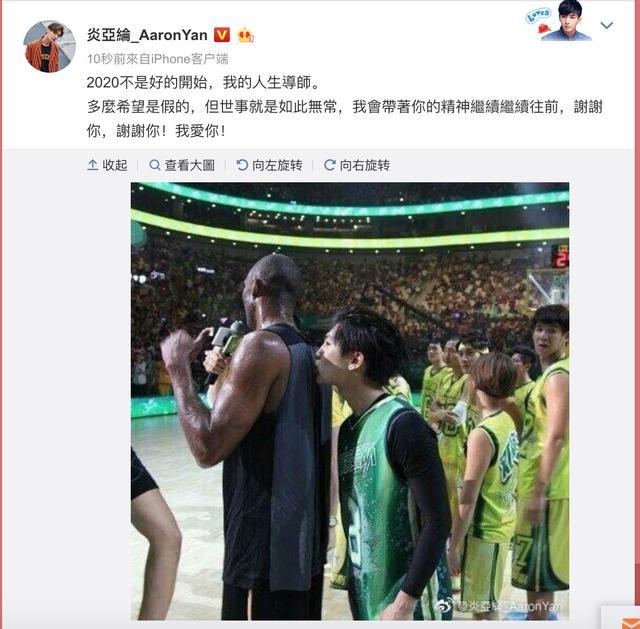Click the iPhone客户端 source link

tap(189, 59)
